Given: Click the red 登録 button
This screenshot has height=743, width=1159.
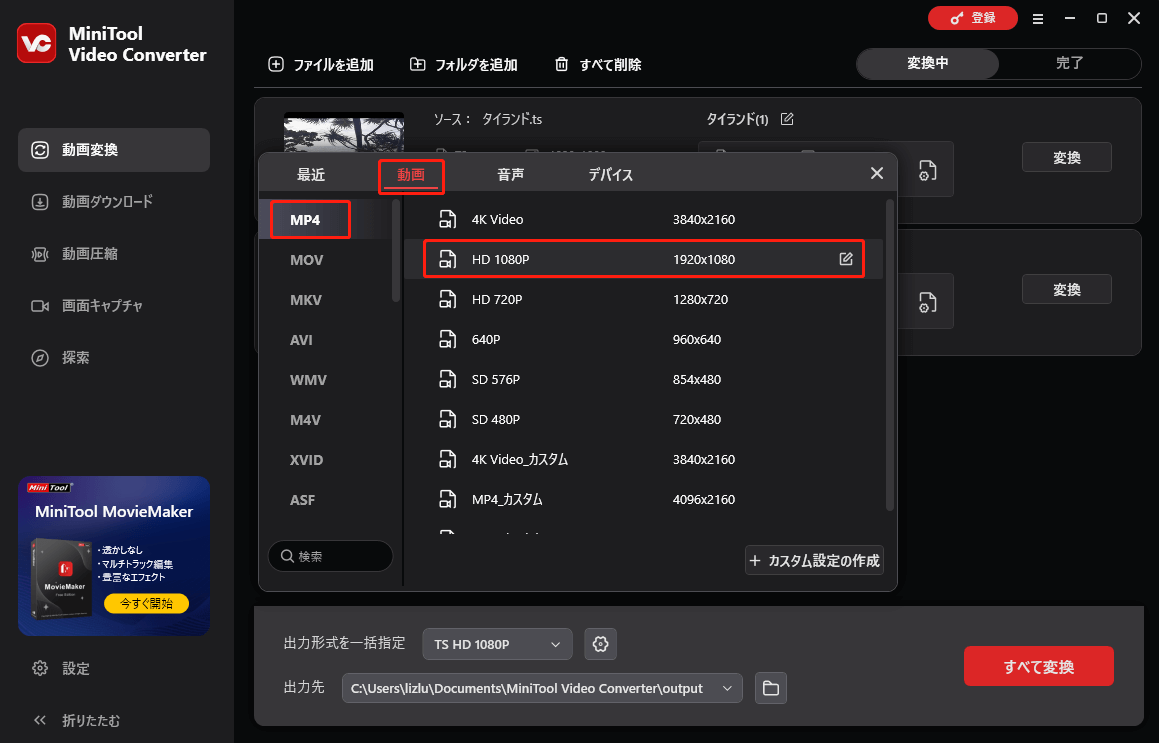Looking at the screenshot, I should pyautogui.click(x=973, y=18).
